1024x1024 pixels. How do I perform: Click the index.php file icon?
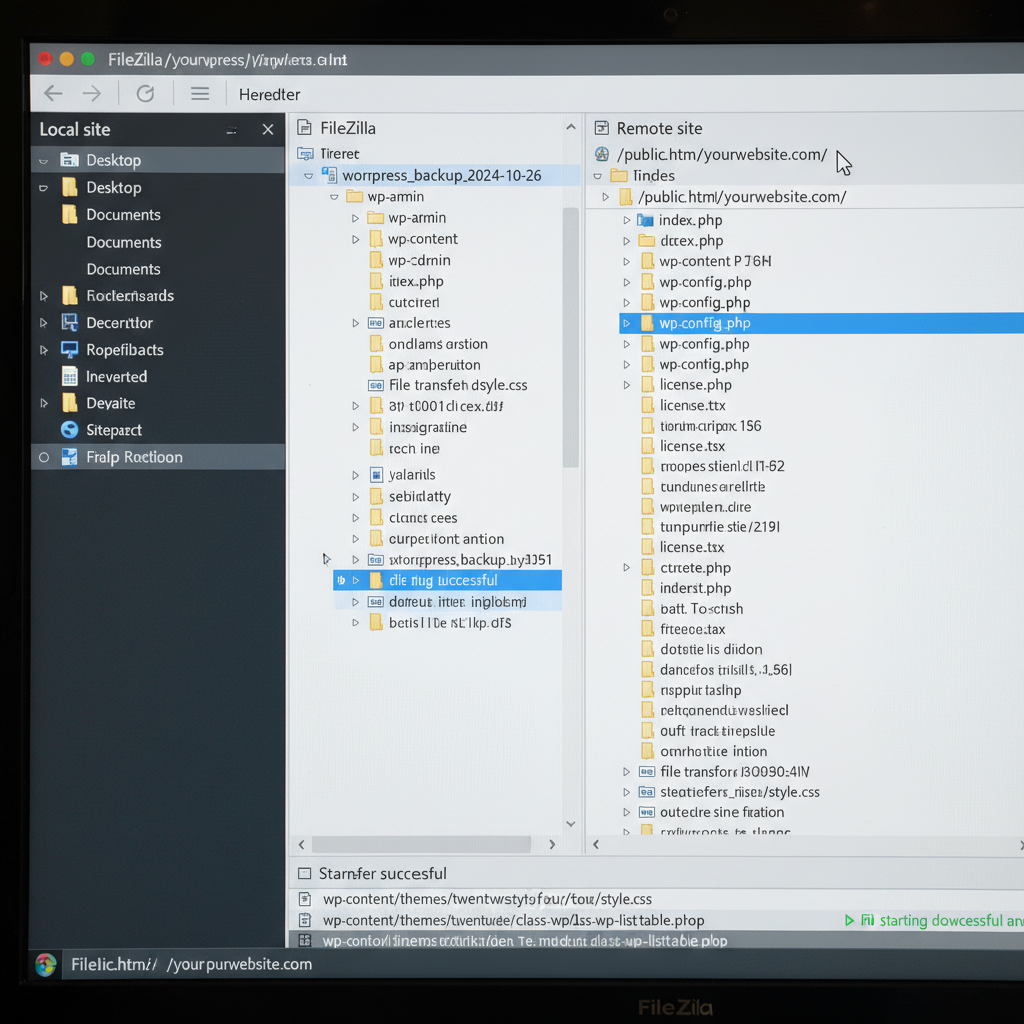click(645, 220)
